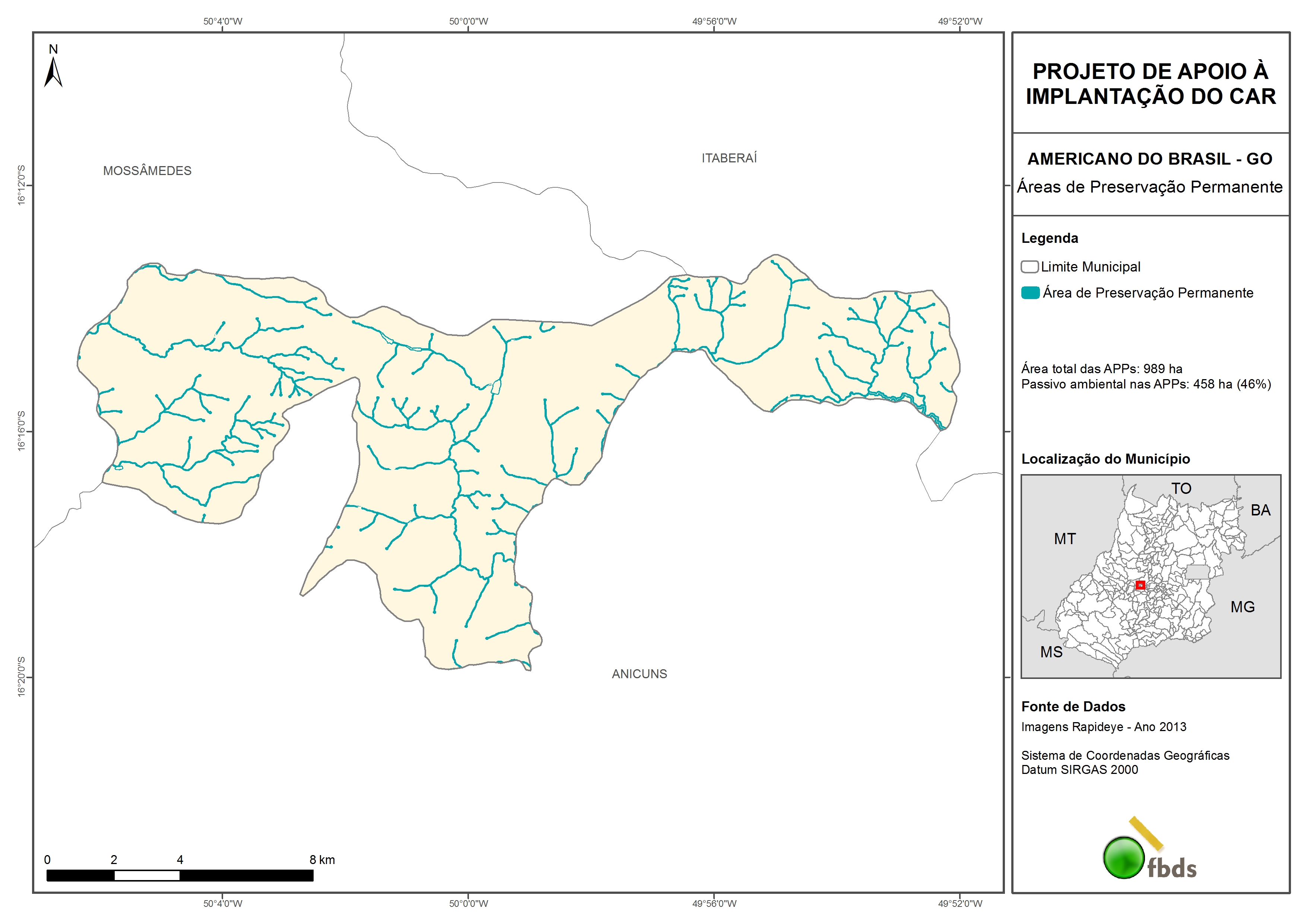Click the ITABERAÍ municipality label

729,158
